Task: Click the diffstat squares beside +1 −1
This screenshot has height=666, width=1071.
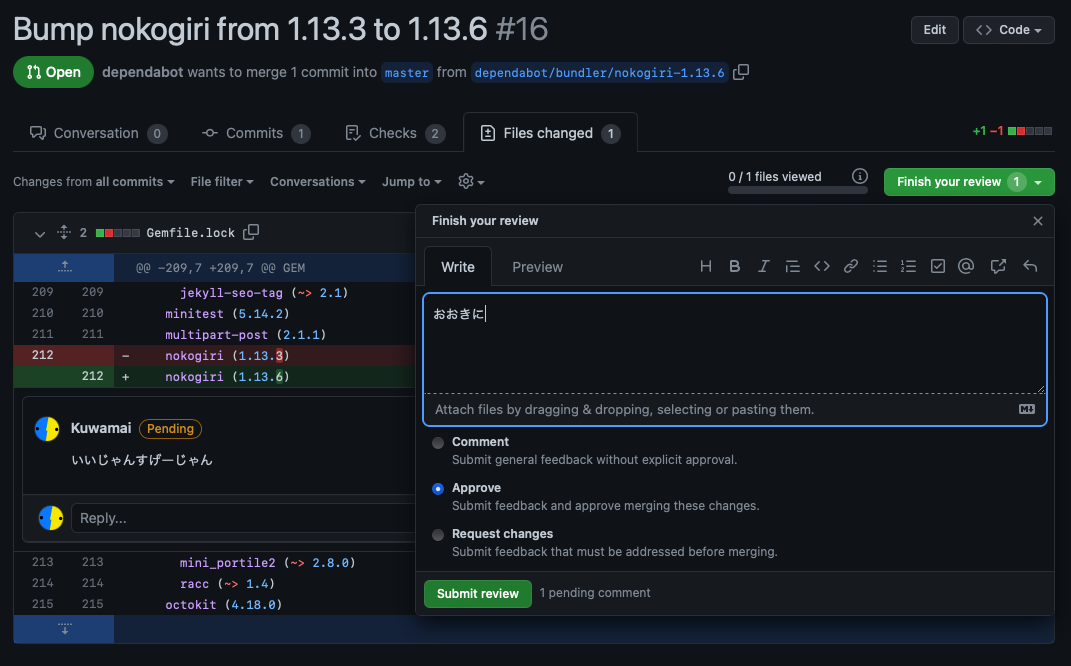Action: click(1030, 131)
